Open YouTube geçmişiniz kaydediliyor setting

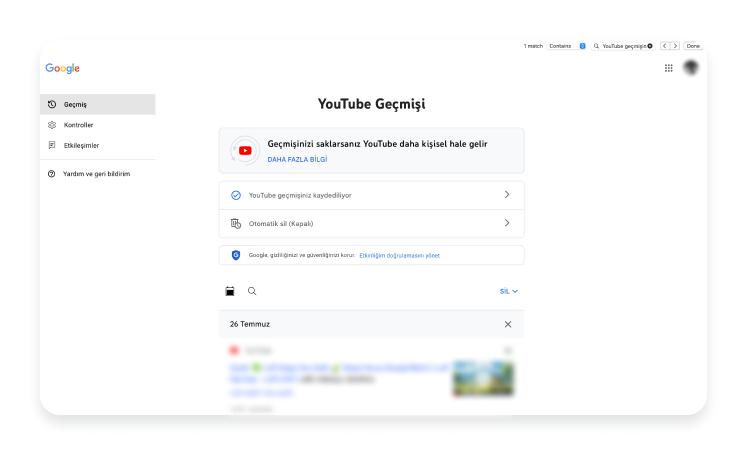(x=372, y=195)
